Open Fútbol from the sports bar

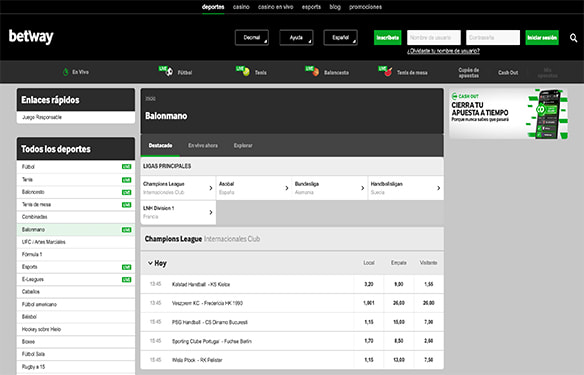pos(175,72)
